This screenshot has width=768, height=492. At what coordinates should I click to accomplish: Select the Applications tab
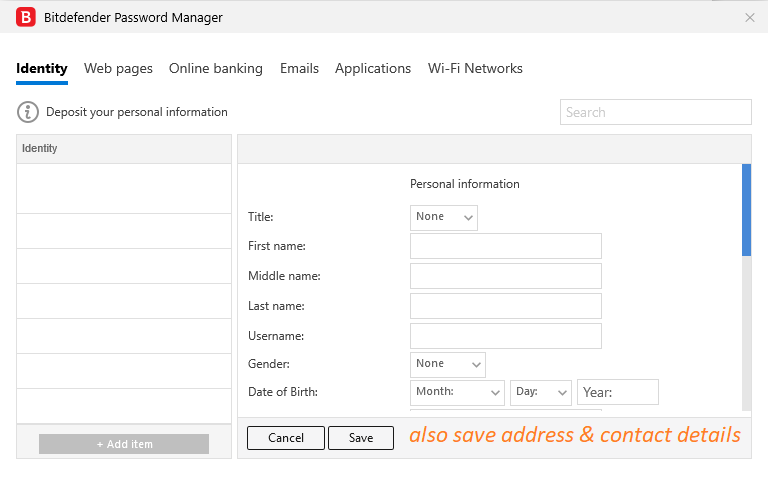click(373, 69)
